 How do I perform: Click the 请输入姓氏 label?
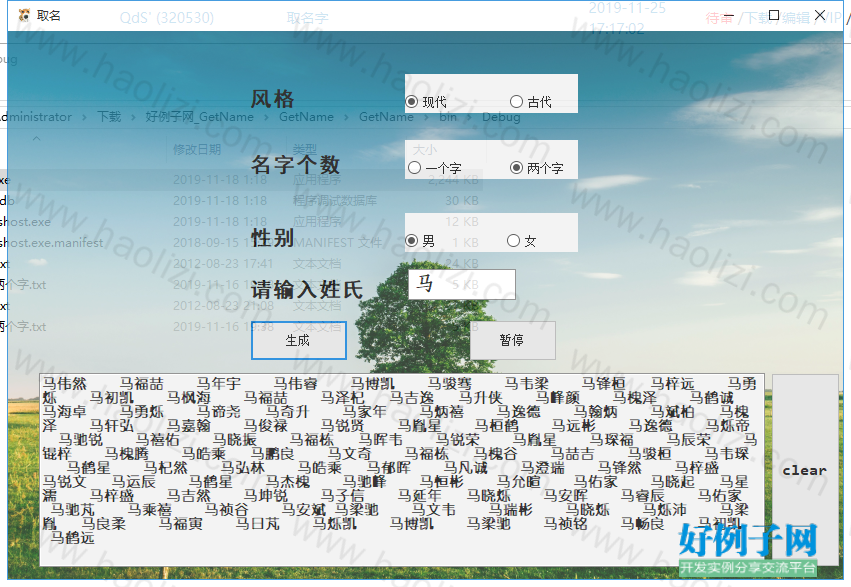pos(307,289)
